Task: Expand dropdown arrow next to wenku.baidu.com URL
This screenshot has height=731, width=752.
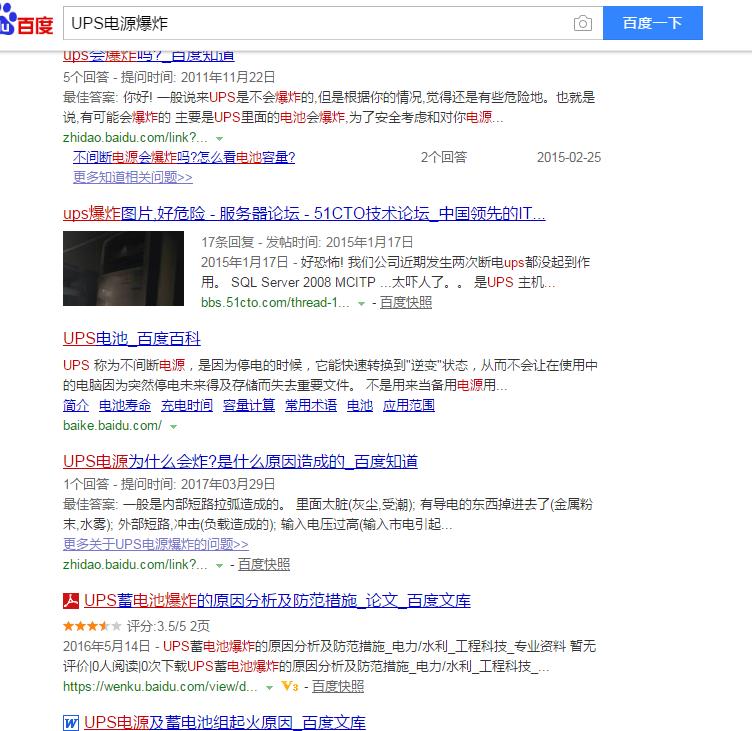Action: click(x=270, y=687)
